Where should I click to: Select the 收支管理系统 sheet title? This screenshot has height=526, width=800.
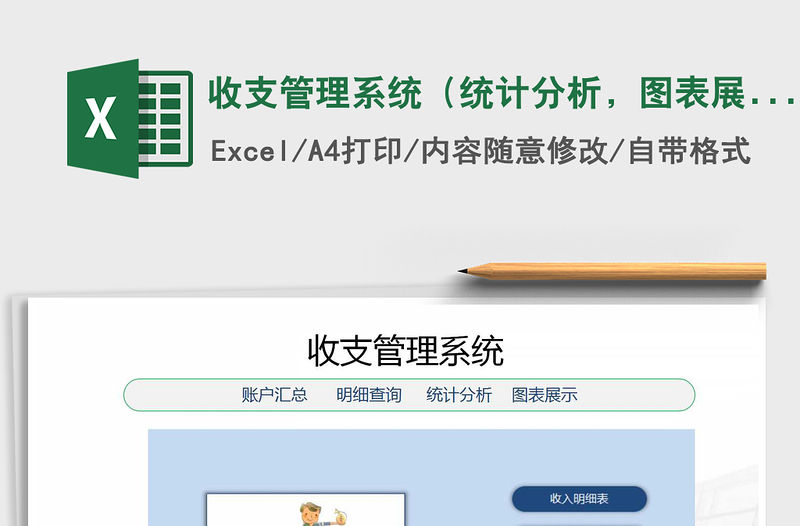(406, 350)
